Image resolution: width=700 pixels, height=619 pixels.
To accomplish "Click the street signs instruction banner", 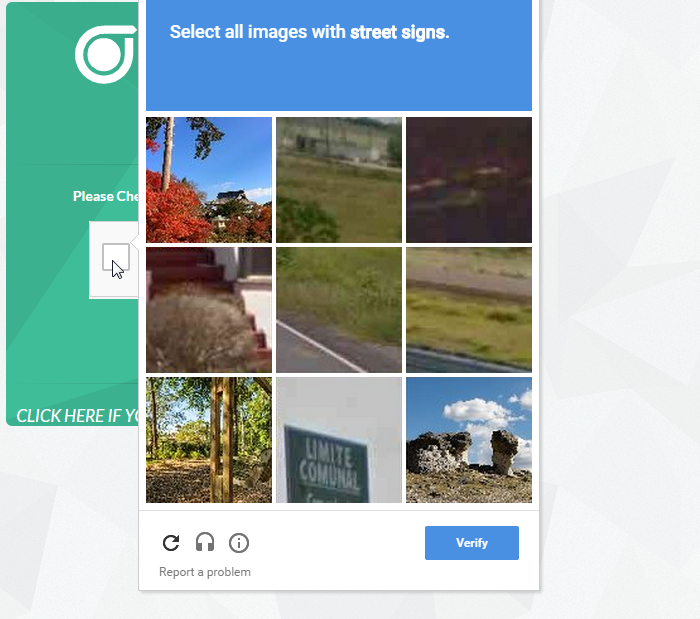I will pos(339,54).
